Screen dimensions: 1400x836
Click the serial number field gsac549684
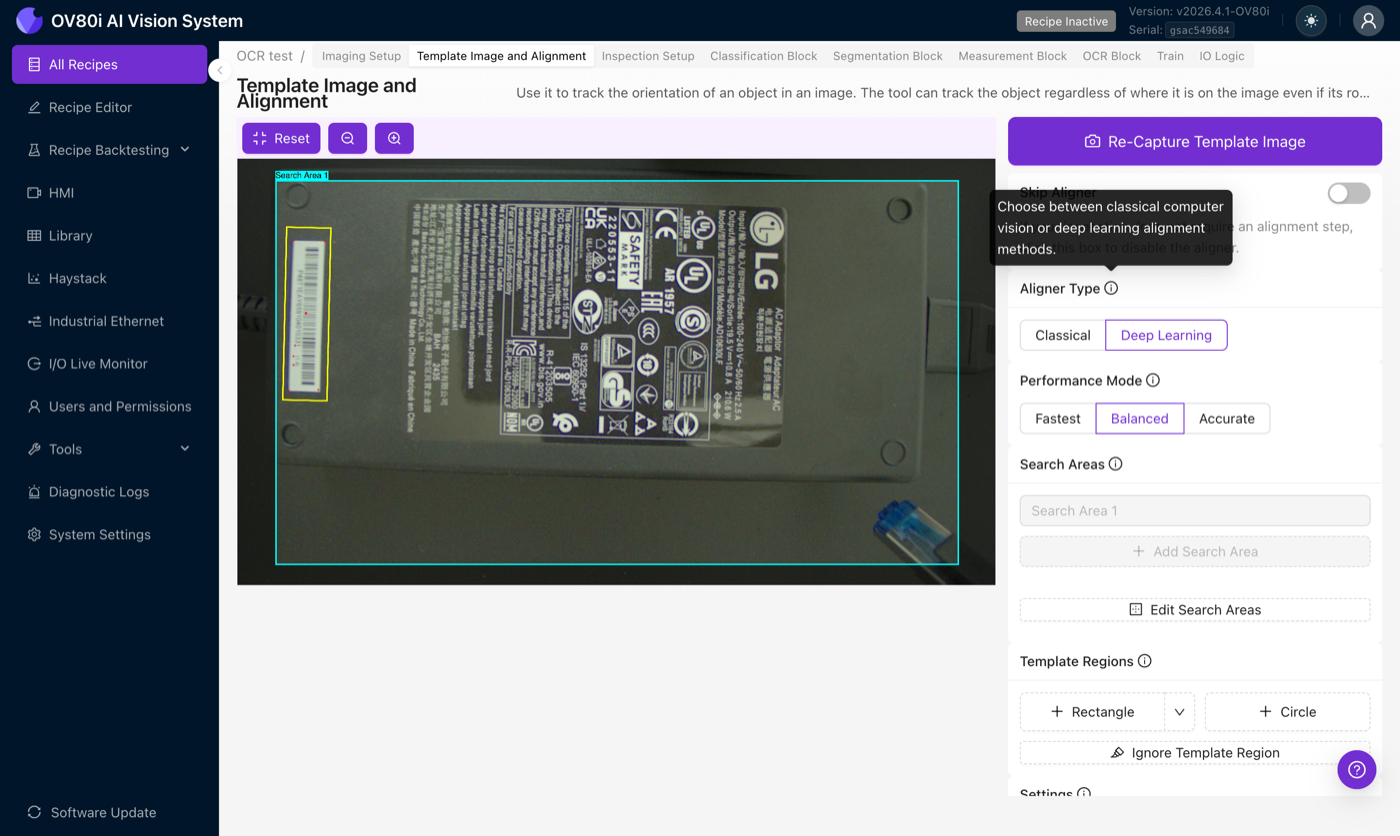point(1200,29)
